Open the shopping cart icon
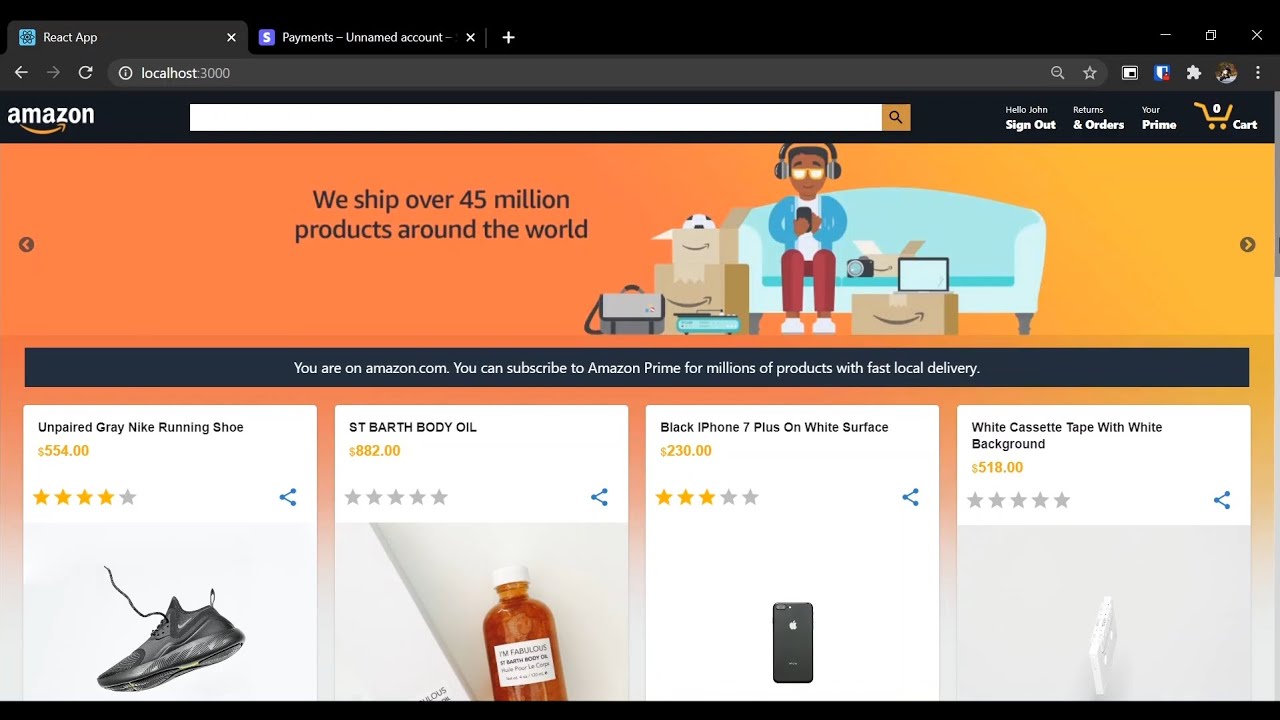 [x=1213, y=117]
